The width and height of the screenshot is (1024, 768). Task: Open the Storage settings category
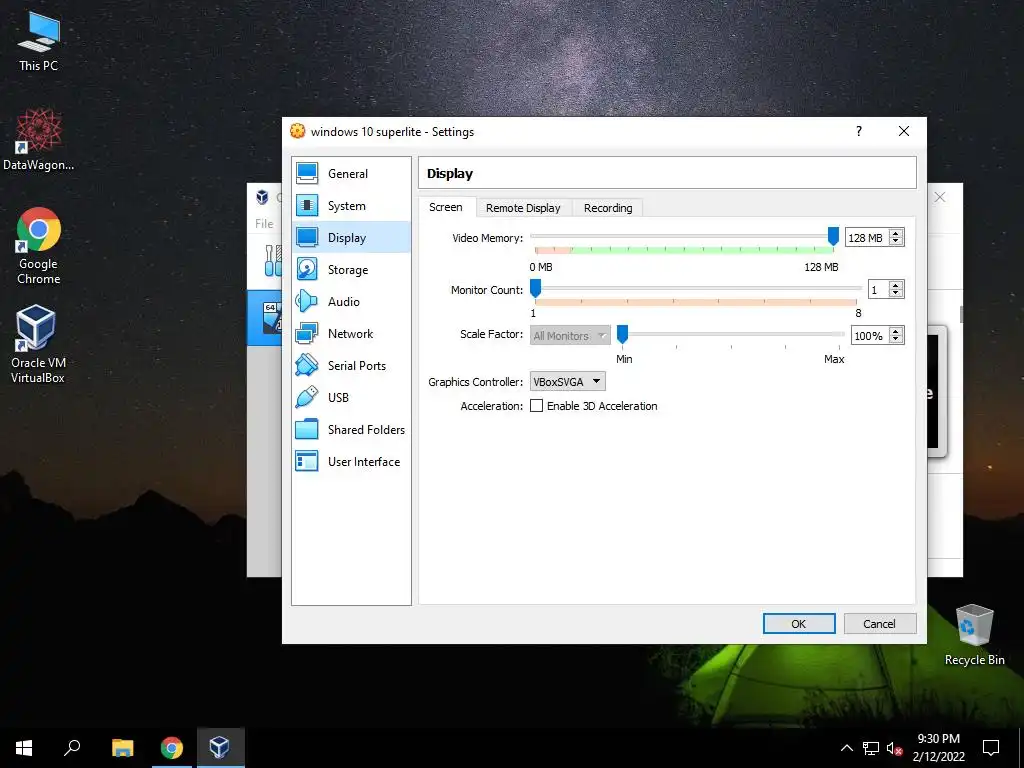351,270
